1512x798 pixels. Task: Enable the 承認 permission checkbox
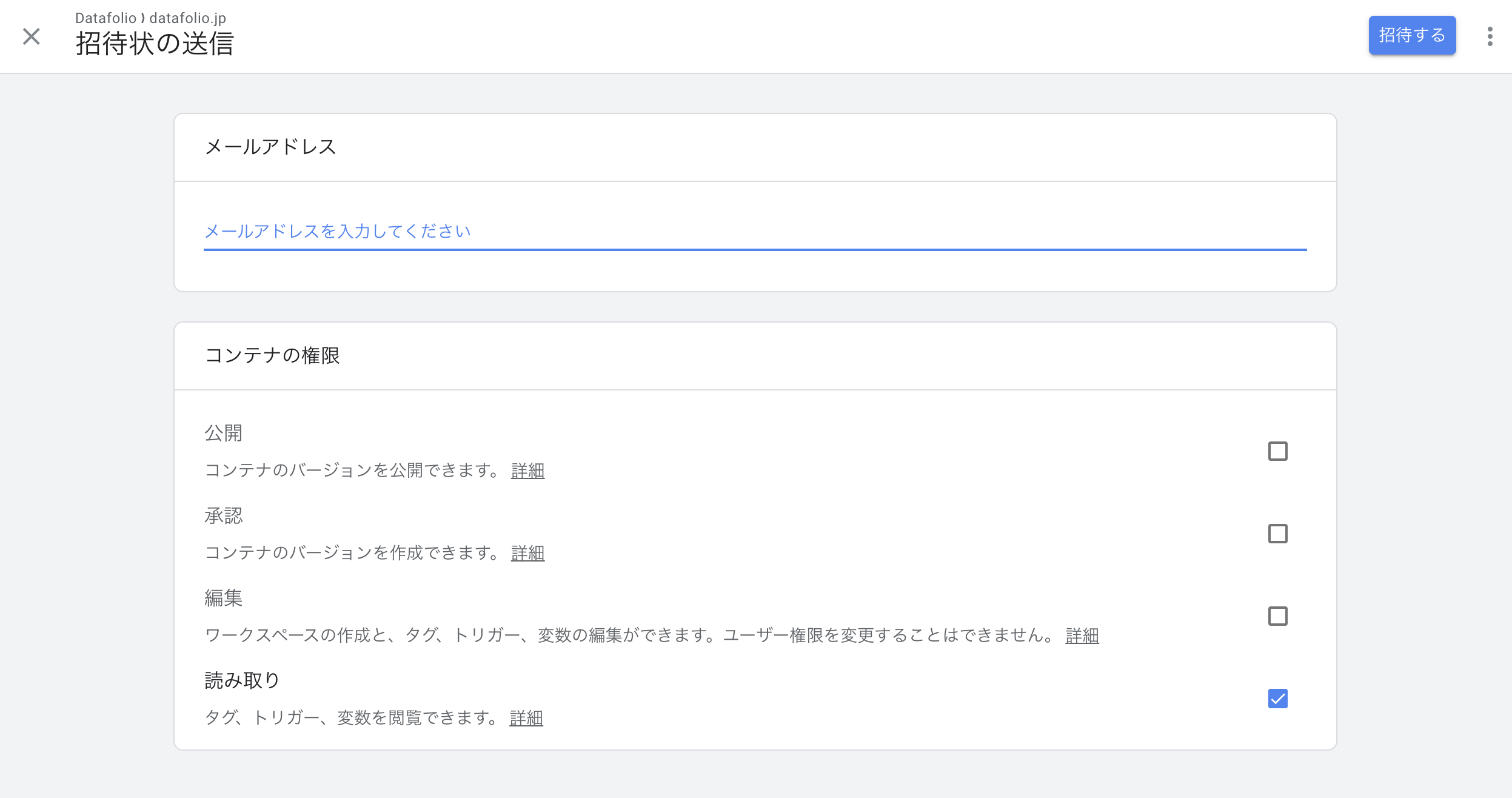(x=1278, y=533)
